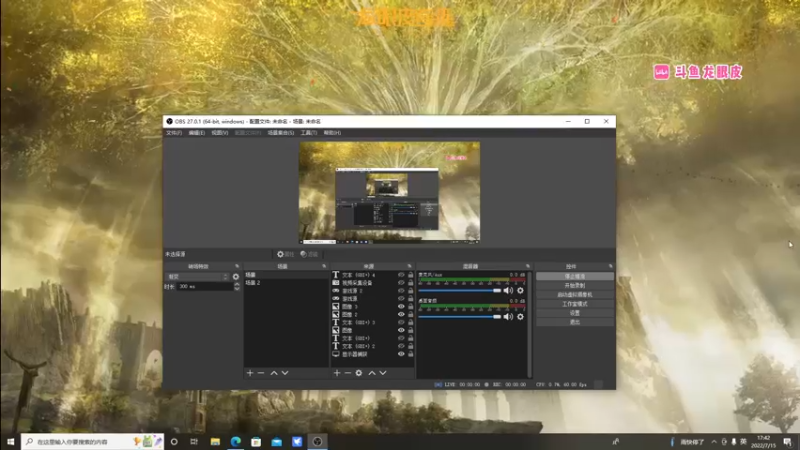Open 文件(F) menu

pos(173,133)
